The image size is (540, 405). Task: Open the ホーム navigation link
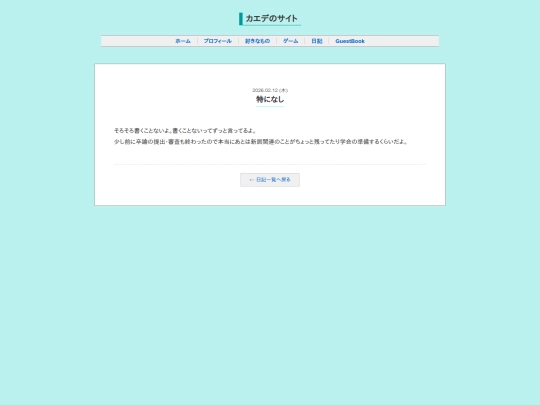click(183, 41)
